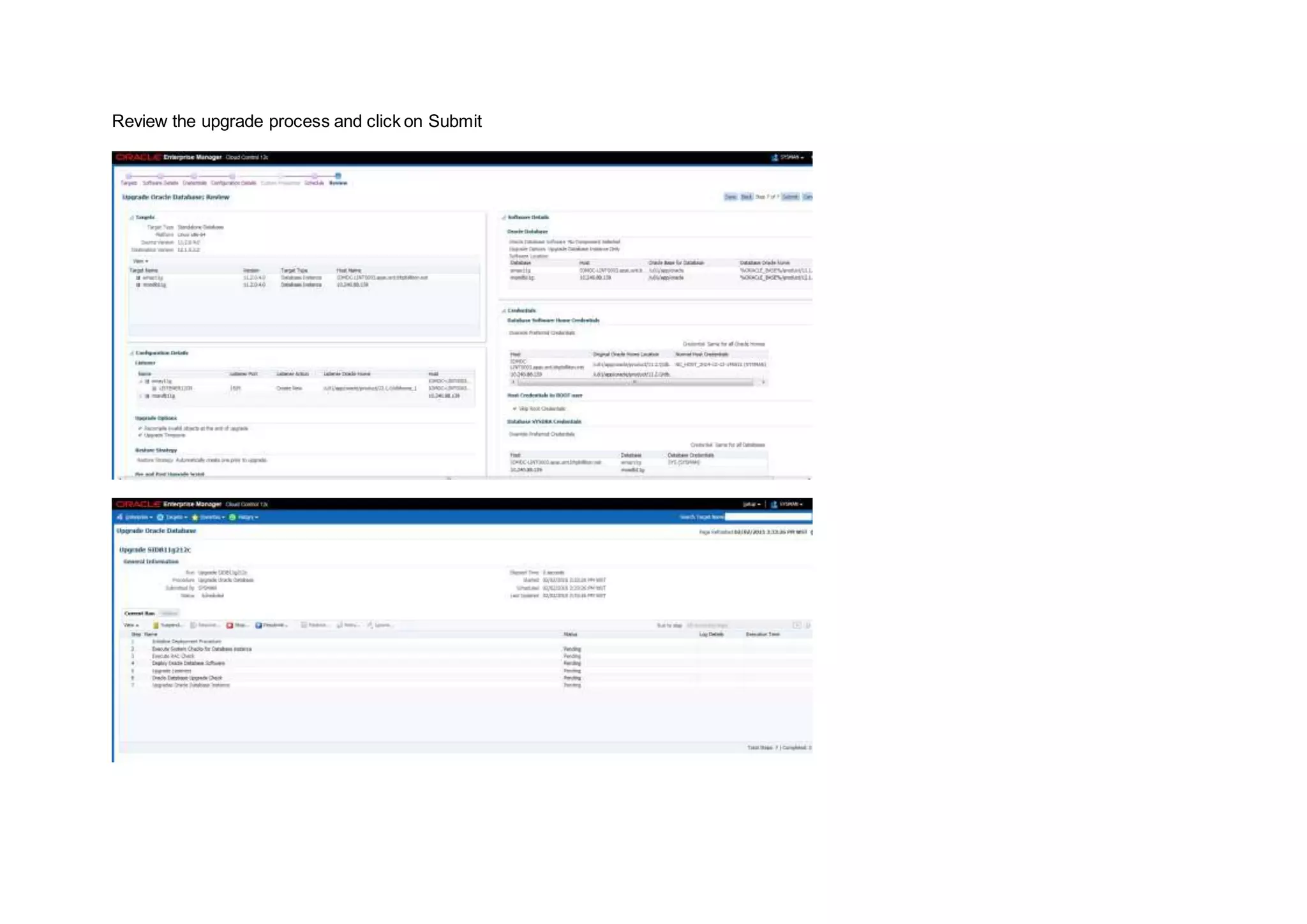Click the Retry toolbar button
Screen dimensions: 1307x924
click(x=348, y=625)
